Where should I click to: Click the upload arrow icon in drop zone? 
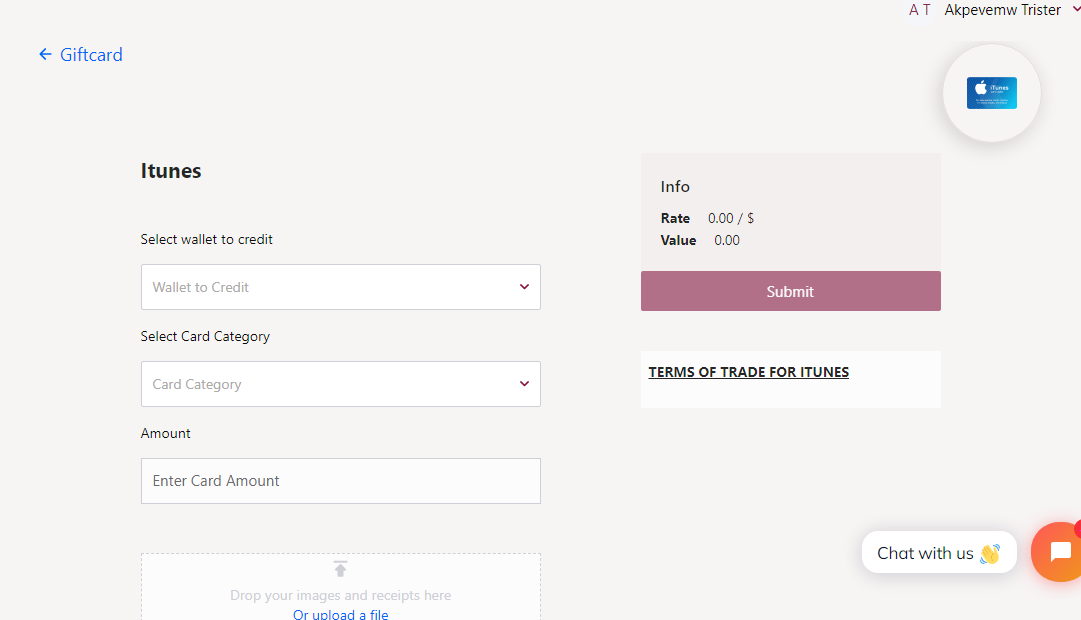[341, 569]
